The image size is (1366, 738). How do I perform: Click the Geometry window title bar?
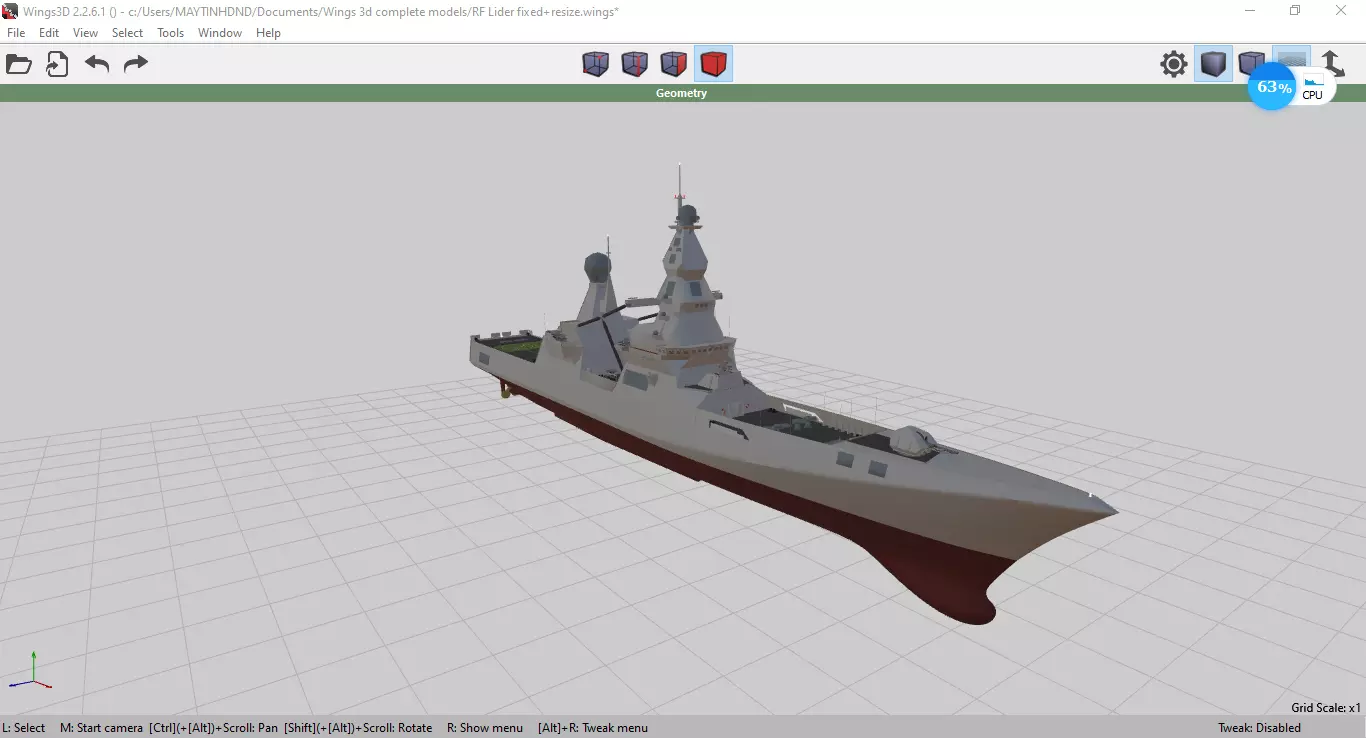point(682,93)
